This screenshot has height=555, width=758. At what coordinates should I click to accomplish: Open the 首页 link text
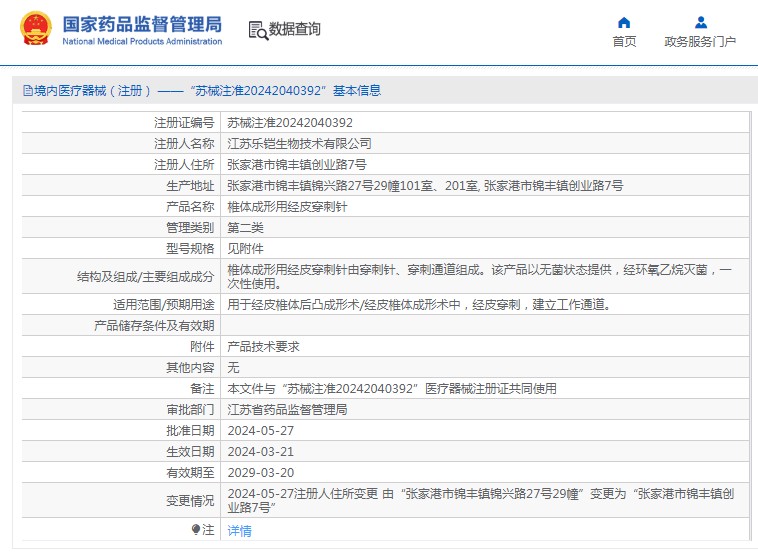click(x=624, y=42)
